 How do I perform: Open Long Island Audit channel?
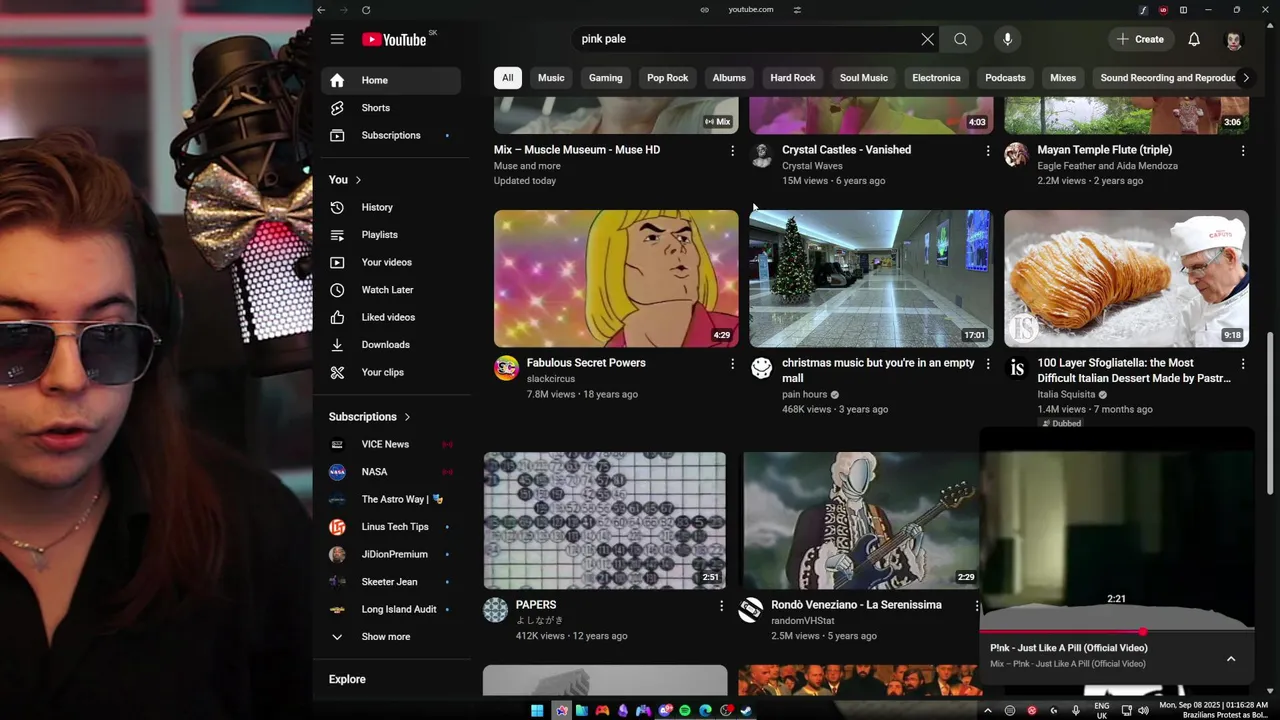click(x=391, y=609)
